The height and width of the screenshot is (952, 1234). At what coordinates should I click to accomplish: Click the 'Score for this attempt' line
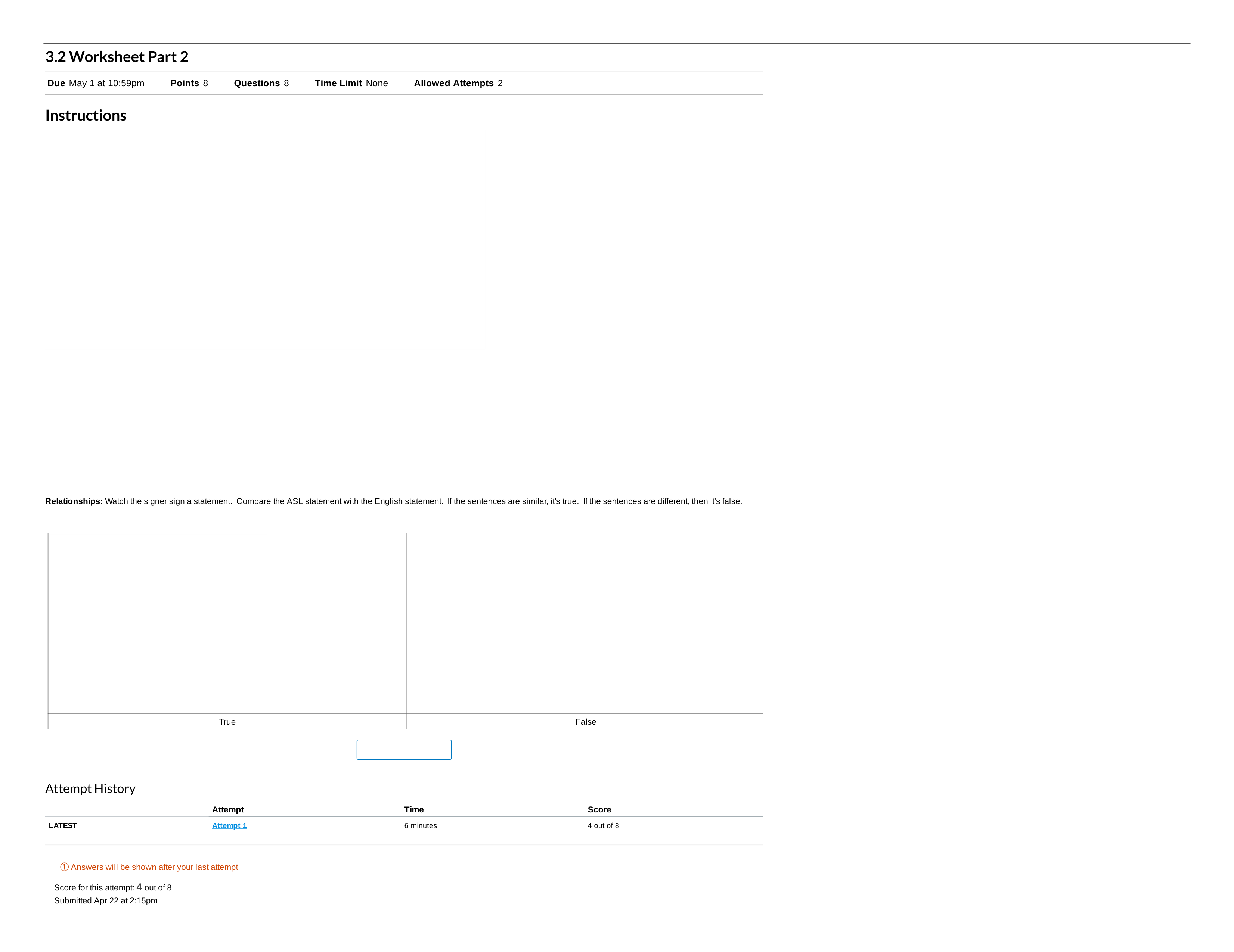[113, 887]
